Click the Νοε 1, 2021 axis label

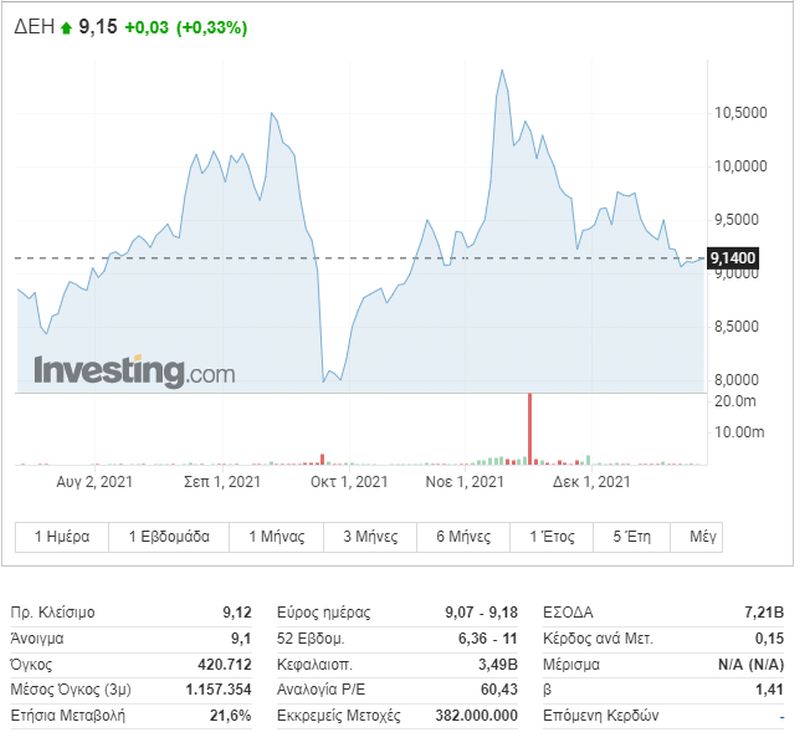(464, 482)
